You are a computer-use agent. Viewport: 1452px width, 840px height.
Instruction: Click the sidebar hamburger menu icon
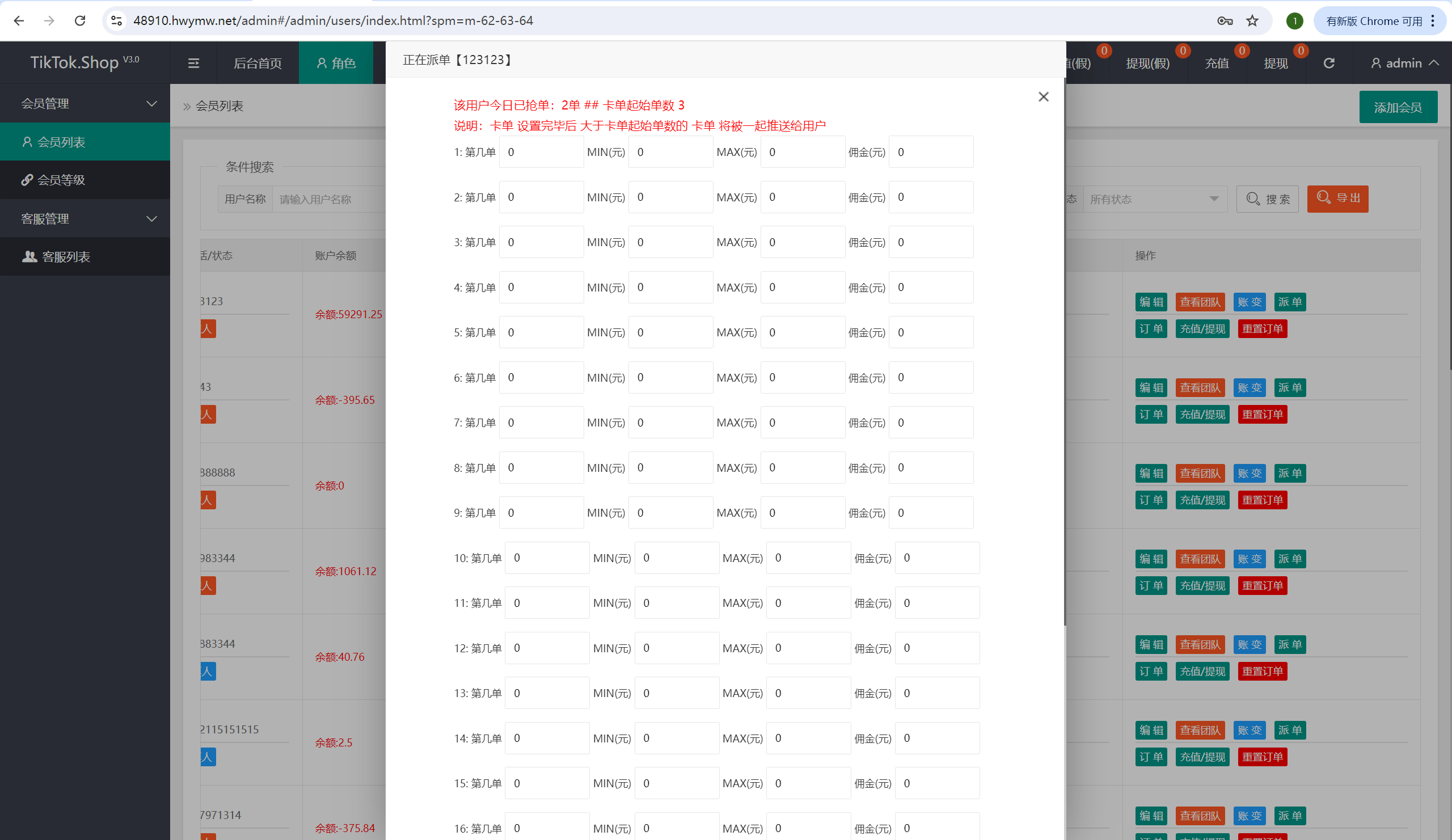point(193,63)
